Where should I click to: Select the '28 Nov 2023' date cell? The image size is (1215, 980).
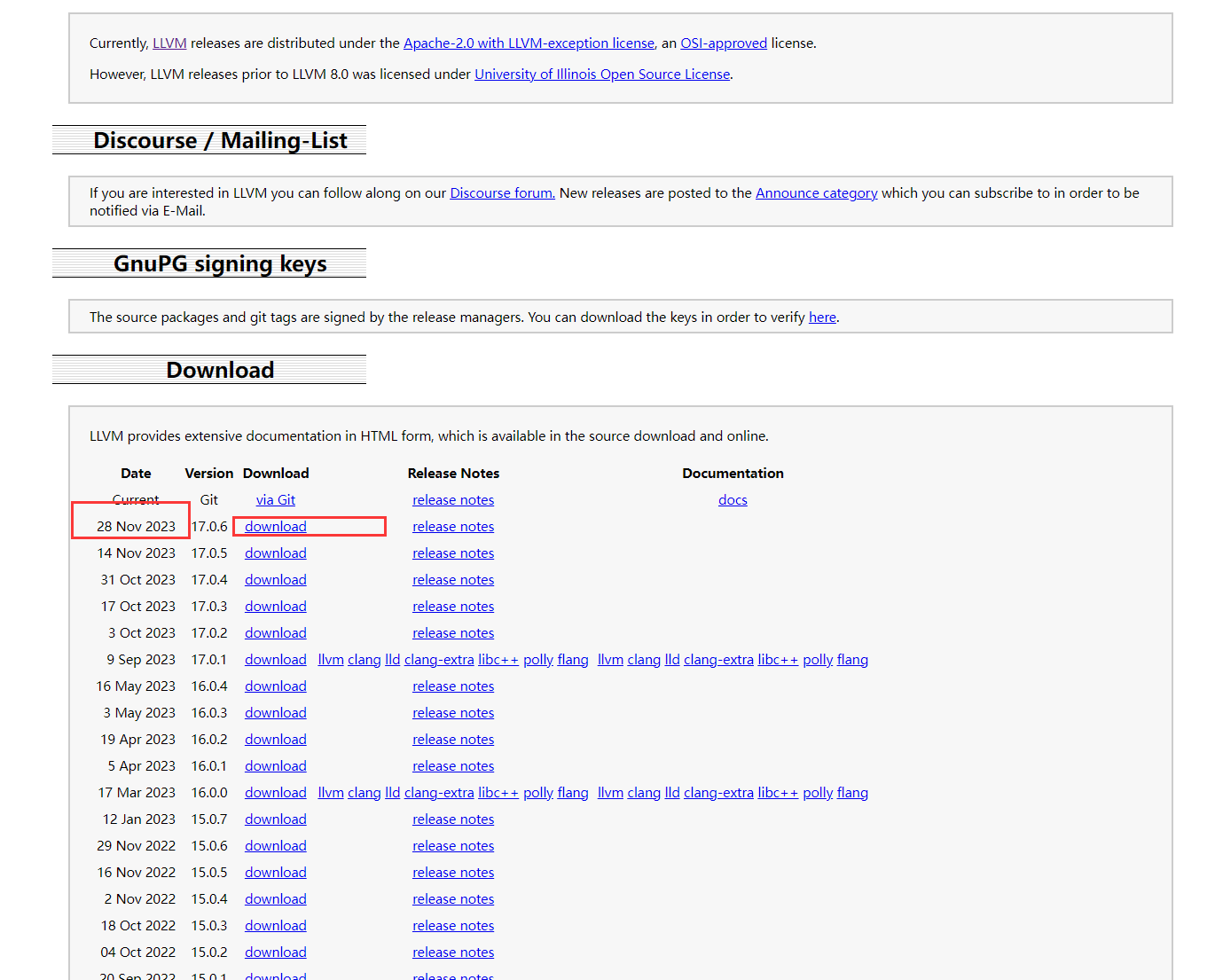pyautogui.click(x=137, y=527)
